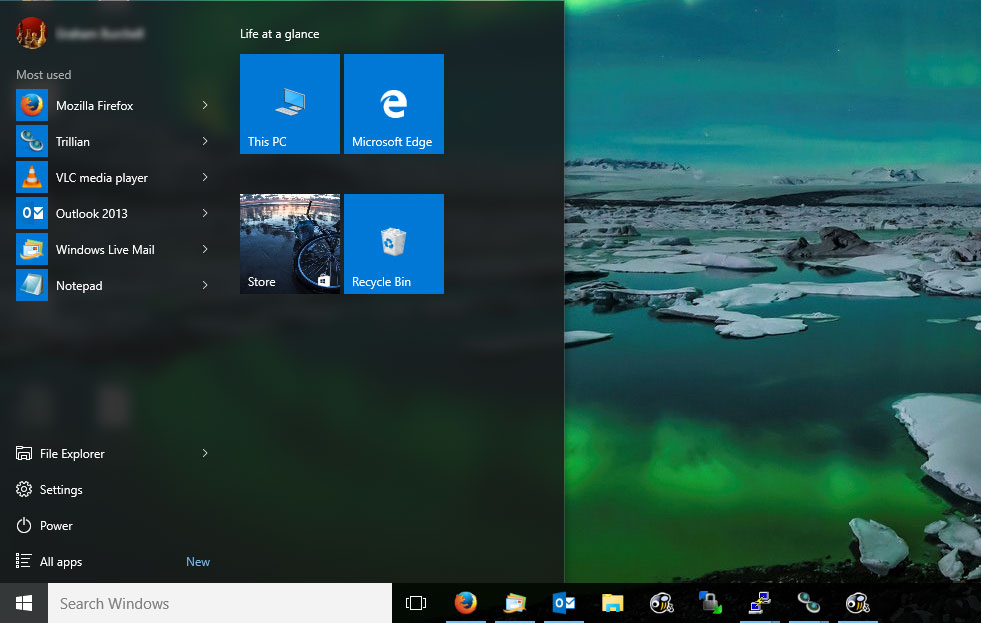Click the two-computers lightning icon on taskbar
The height and width of the screenshot is (623, 981).
760,603
